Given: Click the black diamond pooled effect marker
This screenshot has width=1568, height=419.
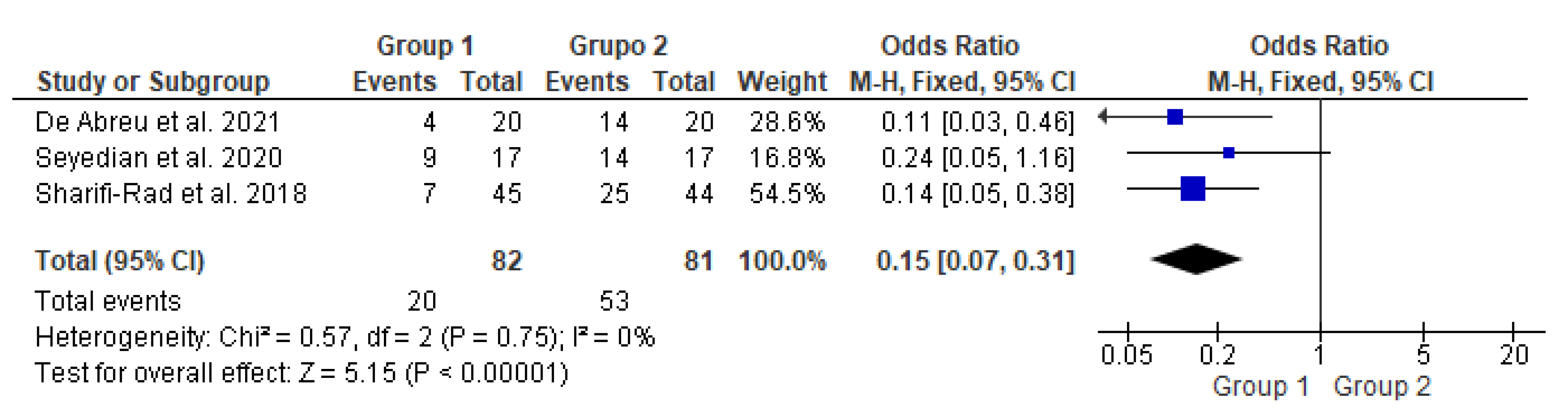Looking at the screenshot, I should [x=1196, y=259].
